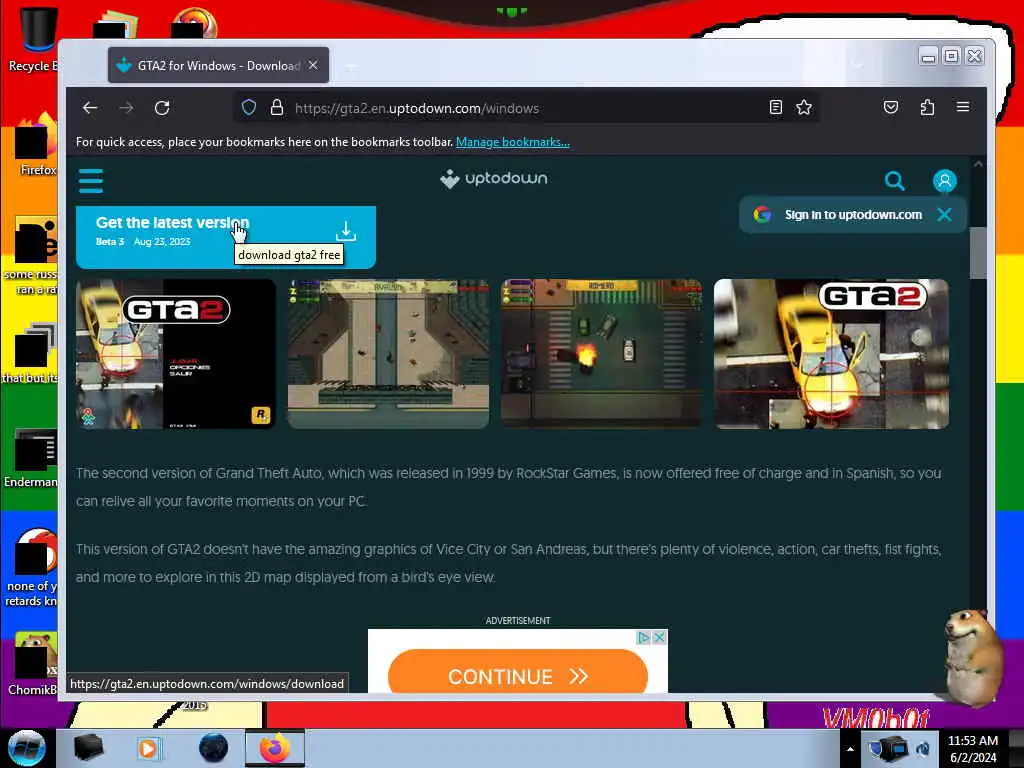Click the Firefox taskbar icon

tap(275, 748)
